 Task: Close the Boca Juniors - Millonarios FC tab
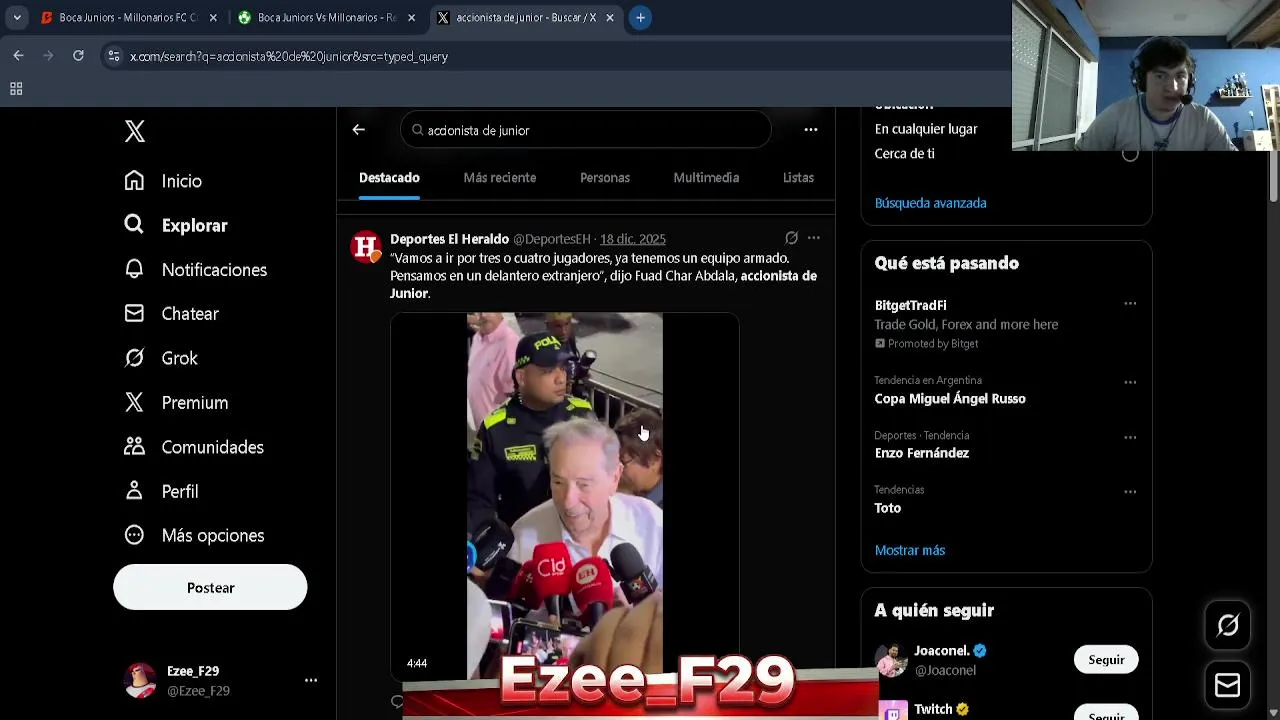(x=213, y=17)
